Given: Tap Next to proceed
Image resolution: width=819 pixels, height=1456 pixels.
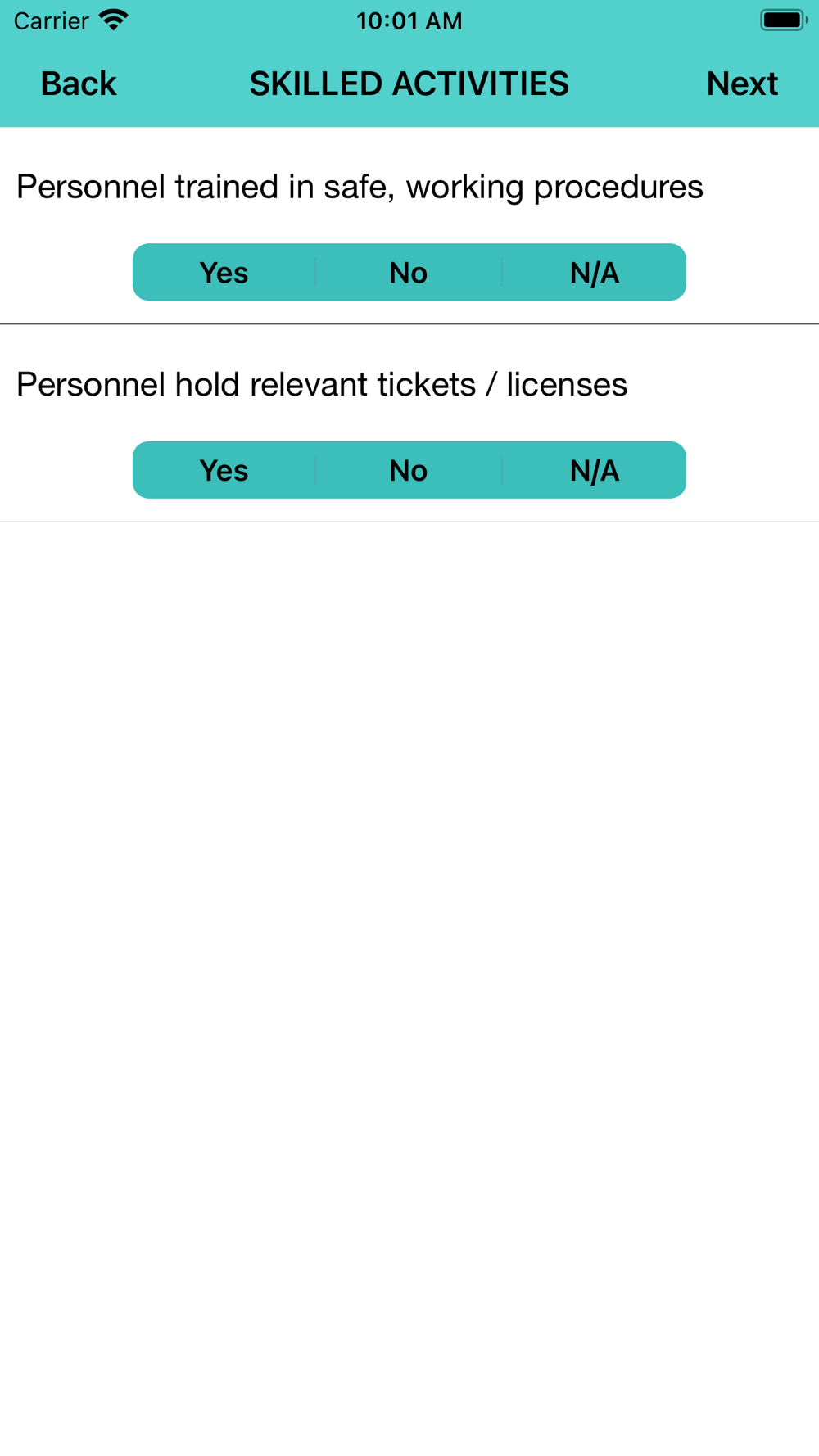Looking at the screenshot, I should [742, 84].
